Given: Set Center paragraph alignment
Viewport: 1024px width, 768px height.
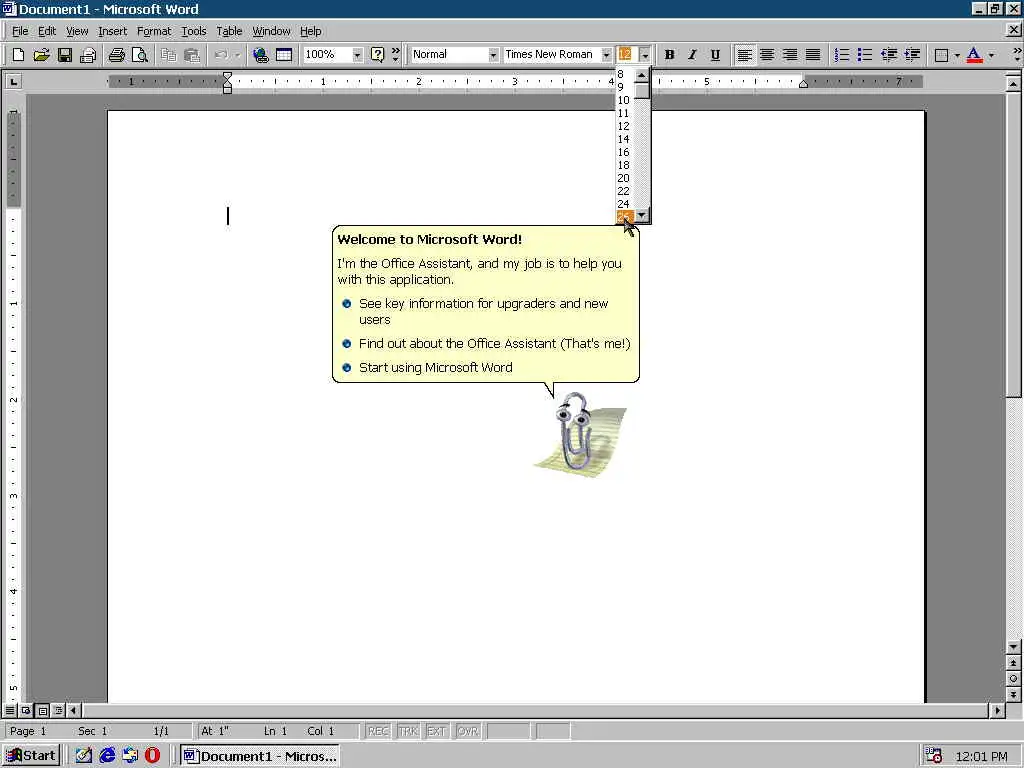Looking at the screenshot, I should tap(767, 55).
